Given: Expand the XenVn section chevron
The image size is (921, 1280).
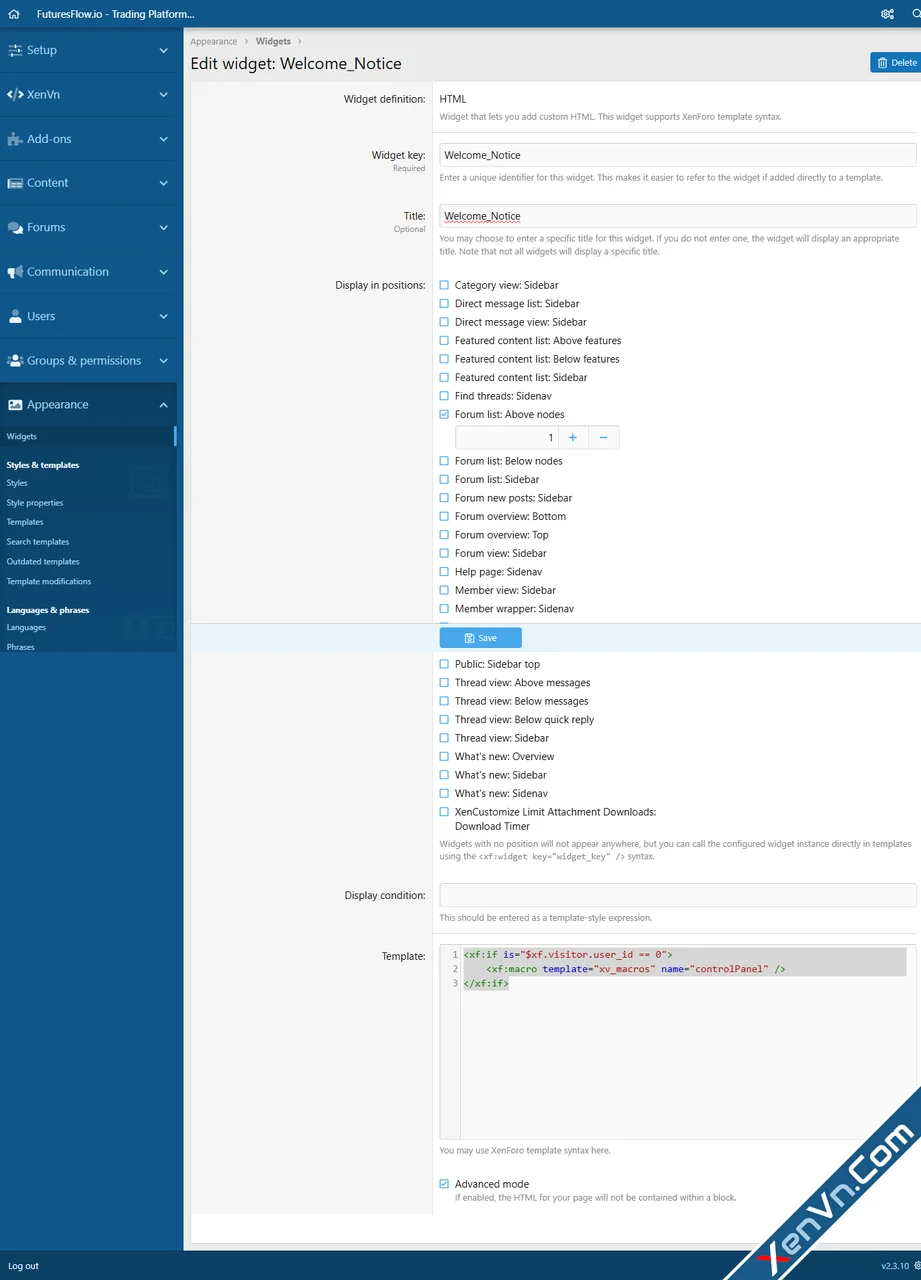Looking at the screenshot, I should (x=164, y=94).
